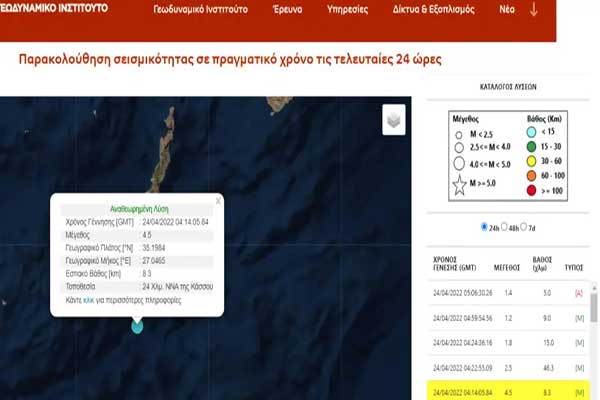
Task: Select the 24h time range radio button
Action: pos(485,226)
